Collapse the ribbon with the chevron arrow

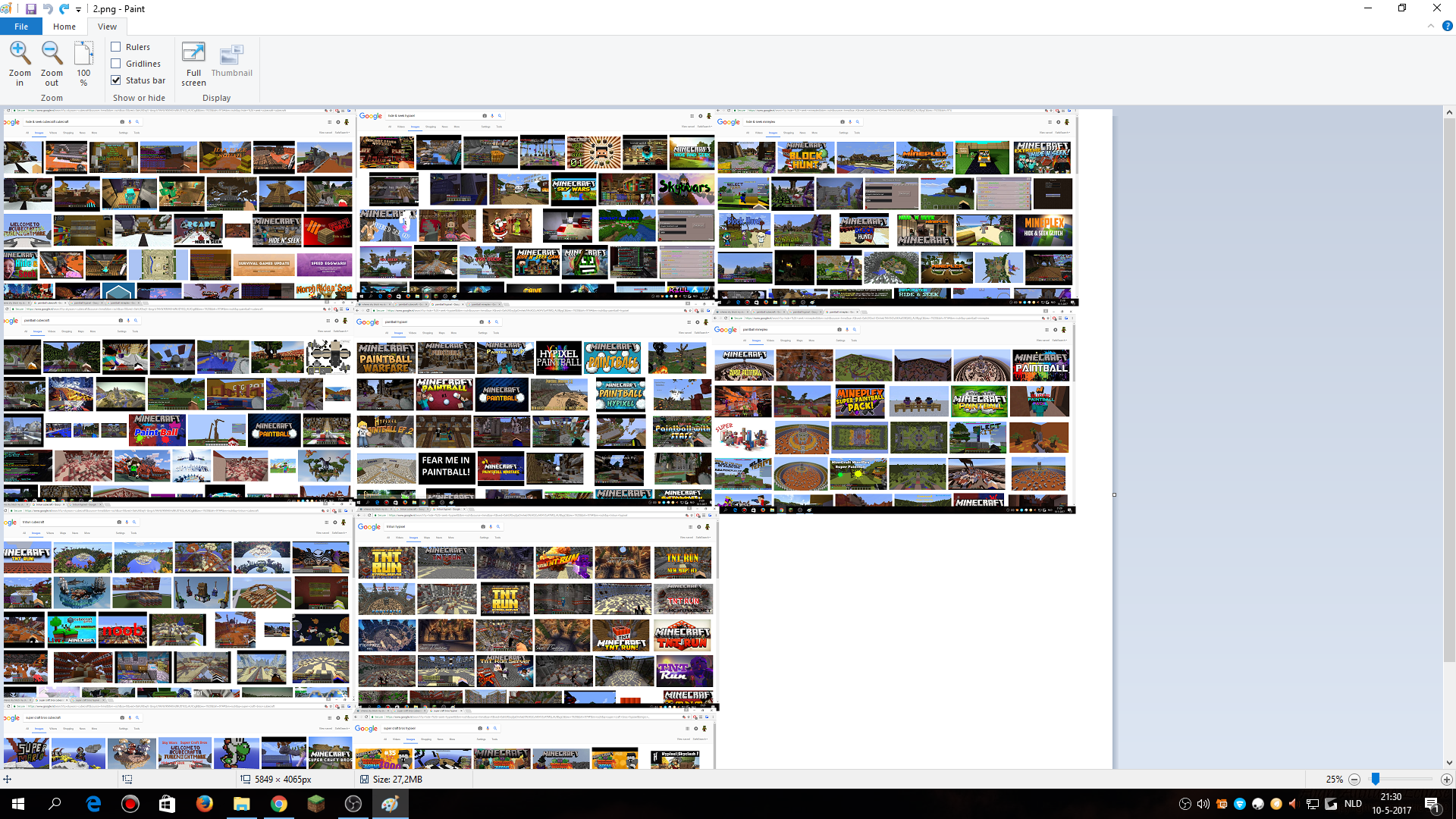tap(1431, 26)
